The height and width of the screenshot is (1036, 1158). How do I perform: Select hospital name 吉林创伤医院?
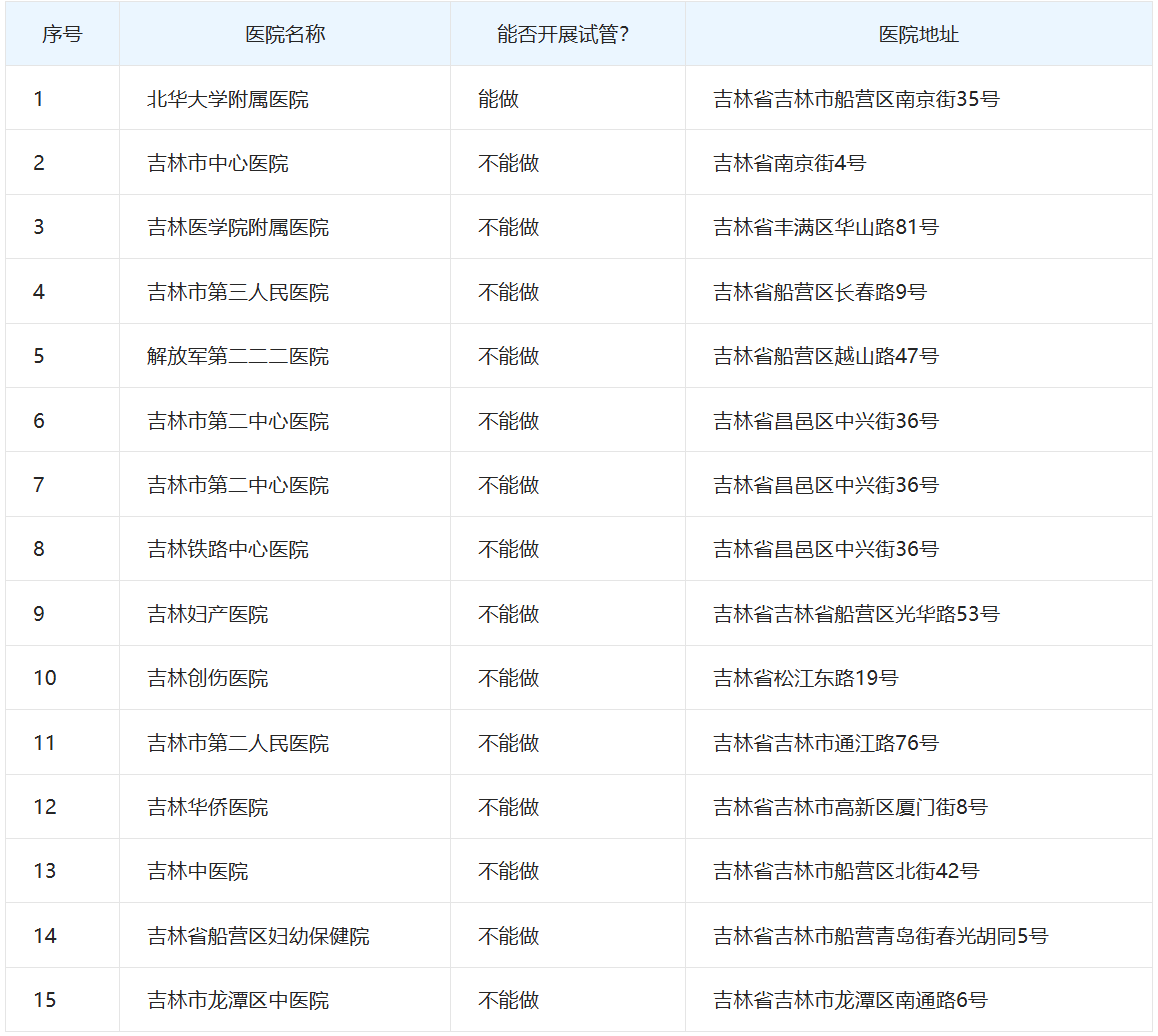click(x=208, y=679)
